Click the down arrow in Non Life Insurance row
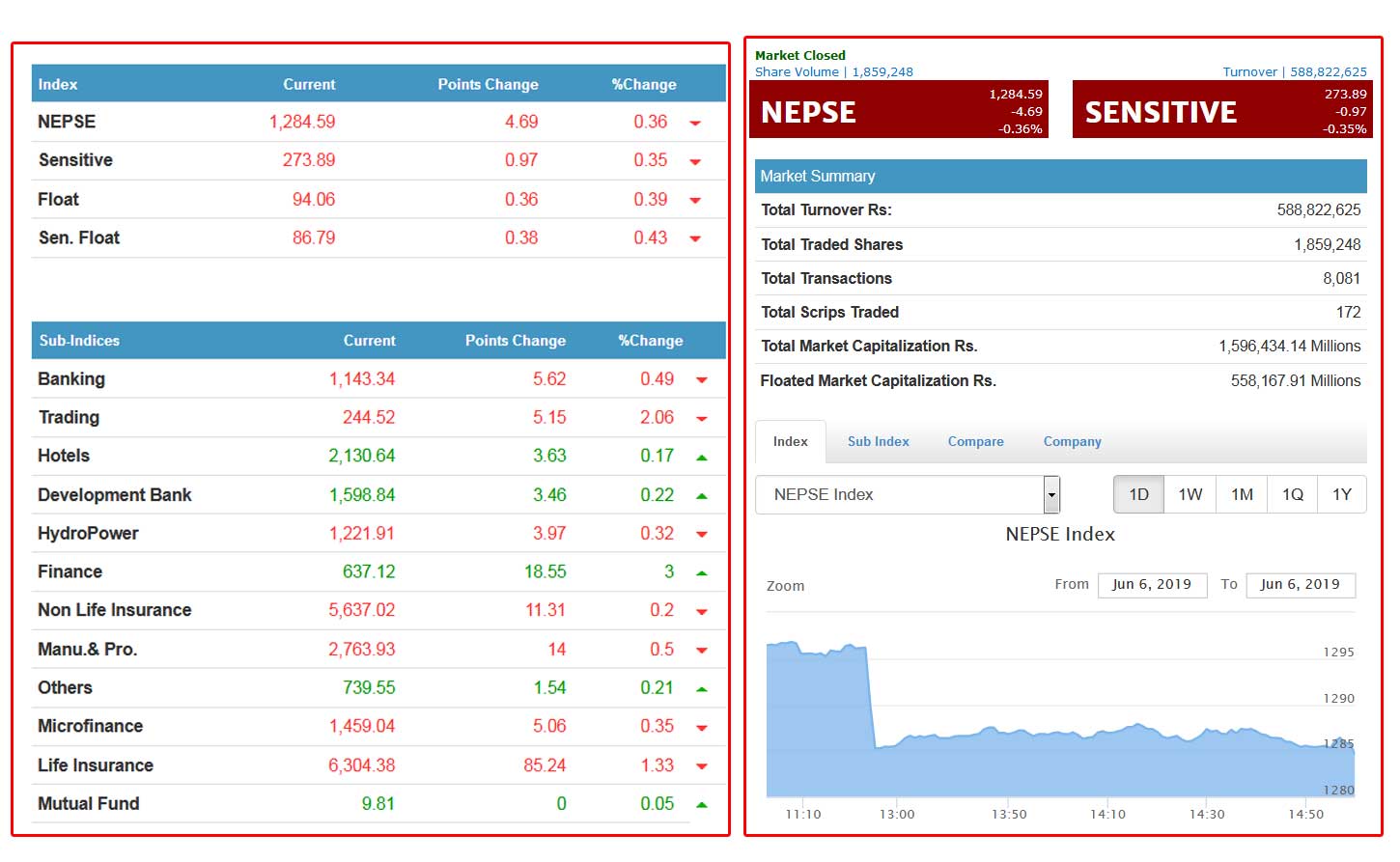Image resolution: width=1400 pixels, height=862 pixels. pos(702,612)
